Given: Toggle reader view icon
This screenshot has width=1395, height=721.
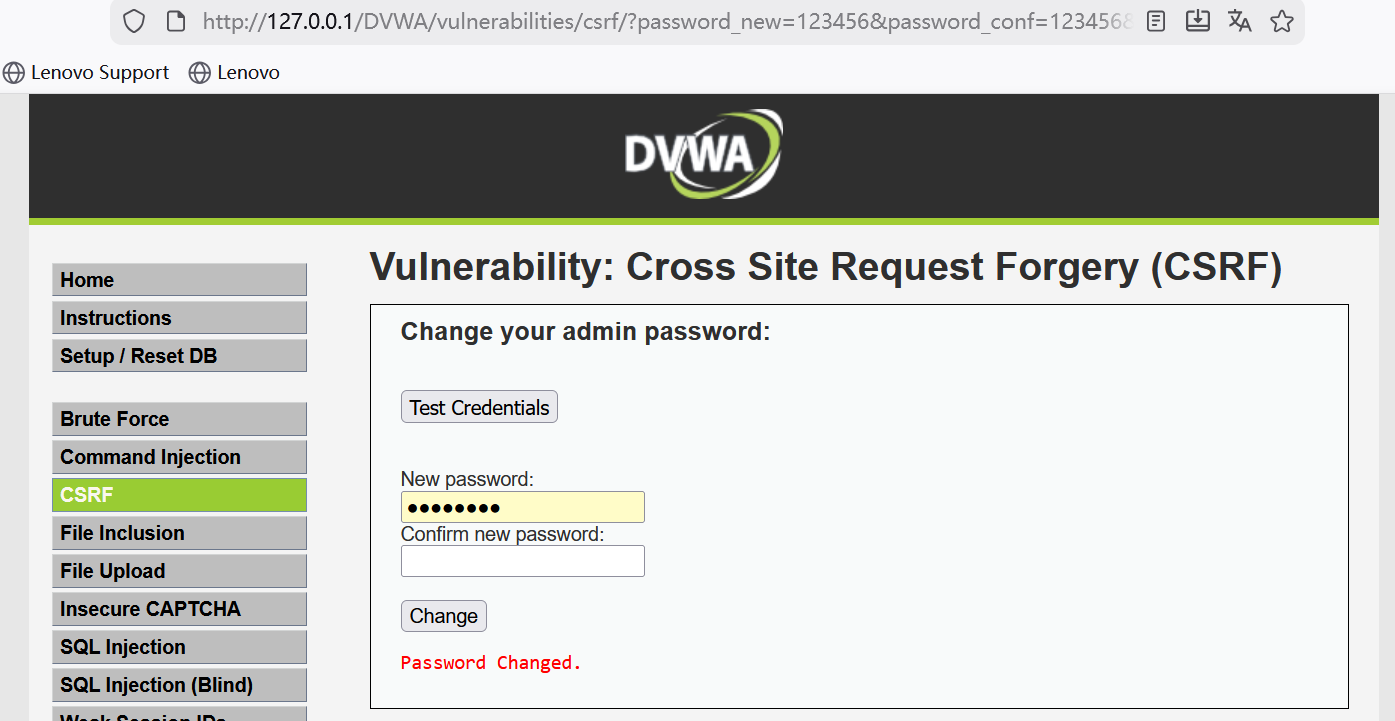Looking at the screenshot, I should coord(1156,21).
